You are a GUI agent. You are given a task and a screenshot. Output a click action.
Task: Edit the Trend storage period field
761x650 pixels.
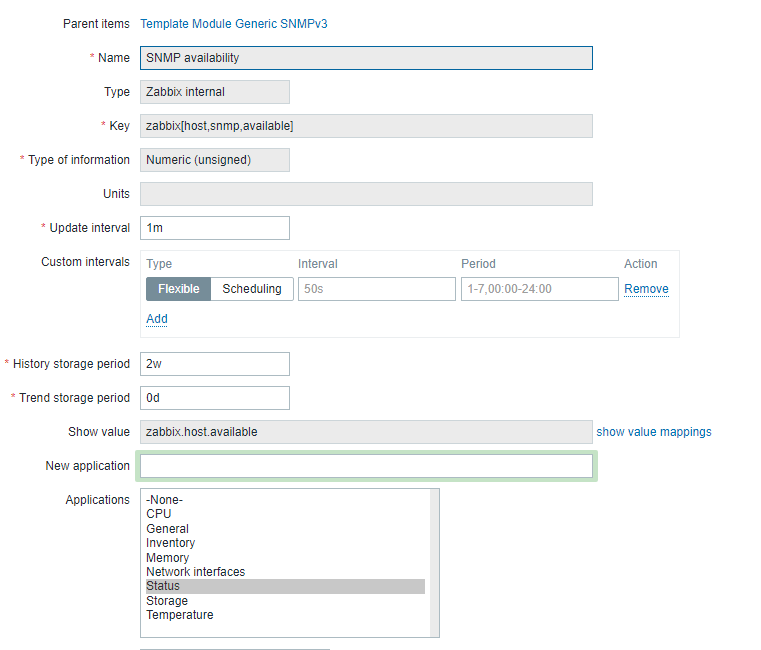(x=215, y=398)
